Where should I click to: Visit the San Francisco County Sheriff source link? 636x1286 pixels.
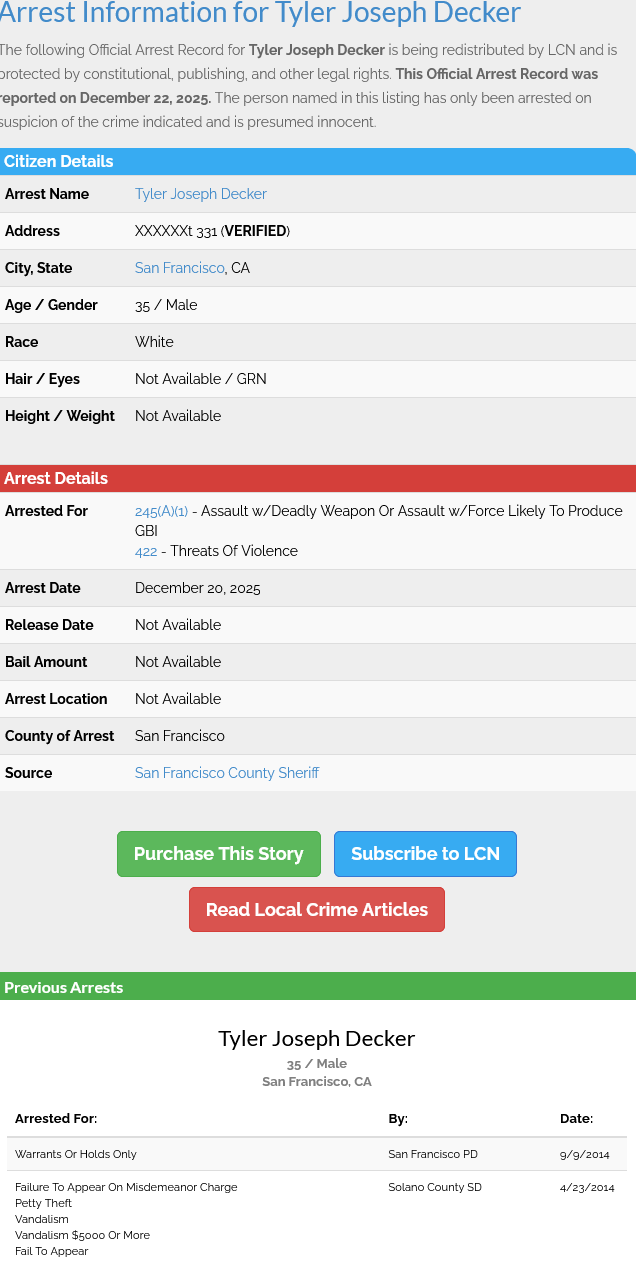point(227,773)
